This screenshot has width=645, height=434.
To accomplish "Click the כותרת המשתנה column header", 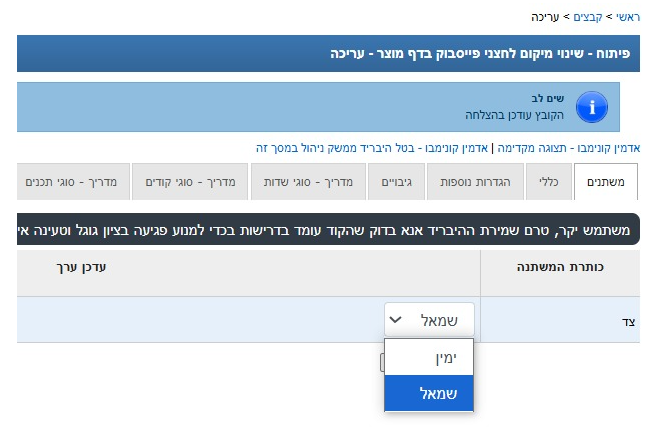I will tap(560, 267).
